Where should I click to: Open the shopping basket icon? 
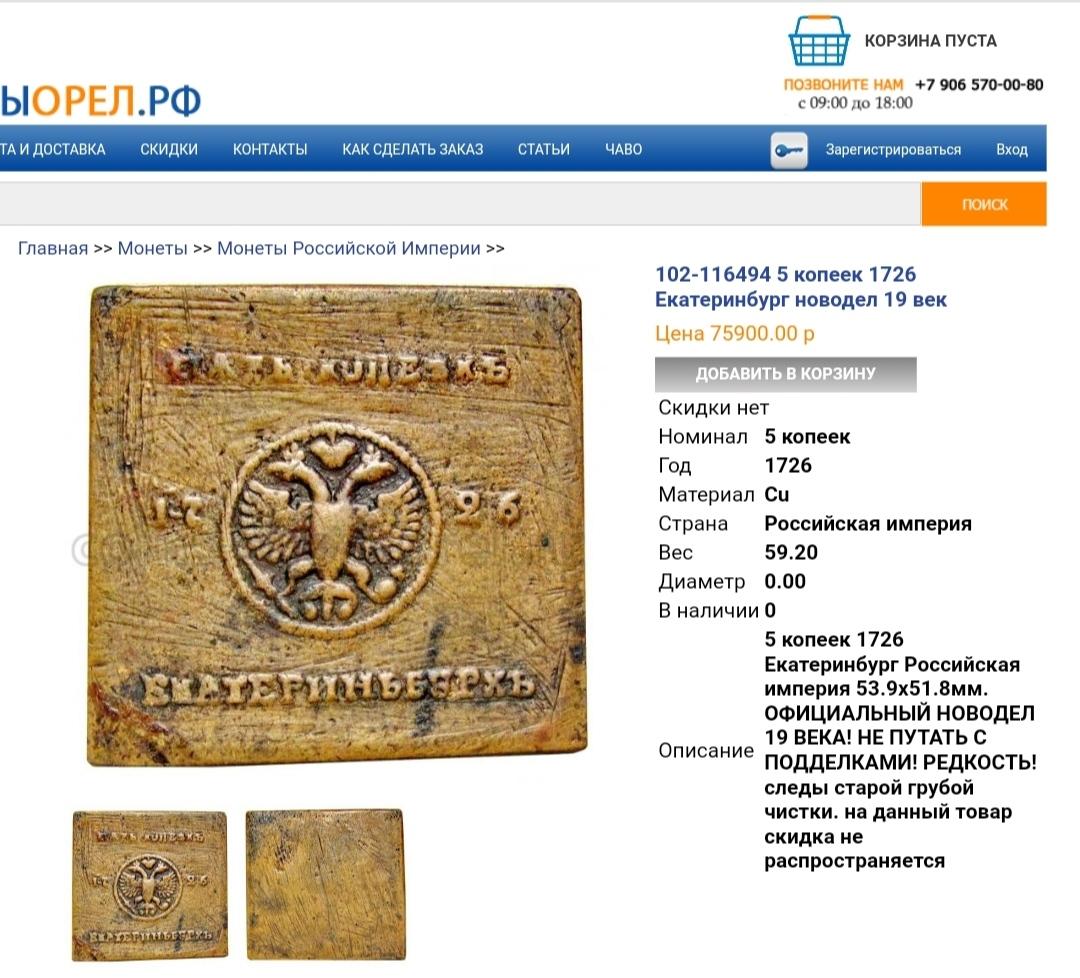pos(818,41)
